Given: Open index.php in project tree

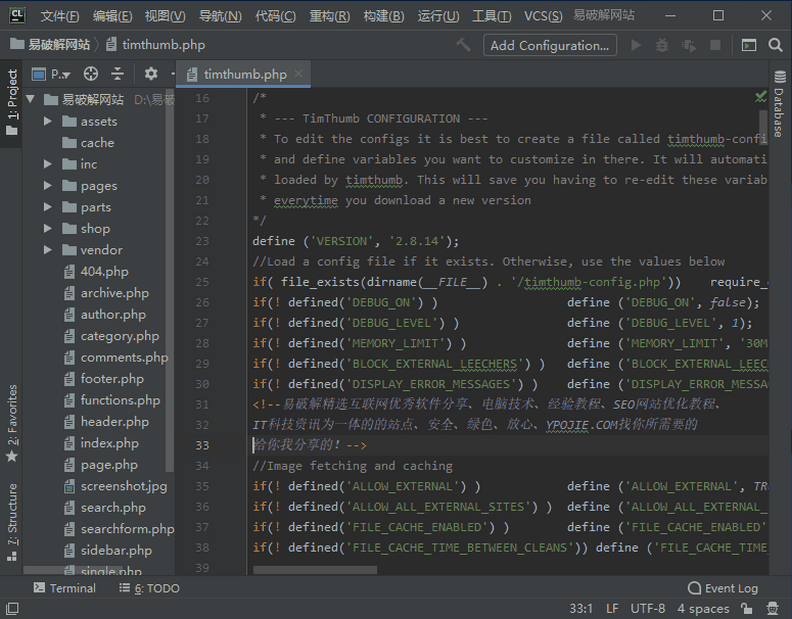Looking at the screenshot, I should 101,443.
